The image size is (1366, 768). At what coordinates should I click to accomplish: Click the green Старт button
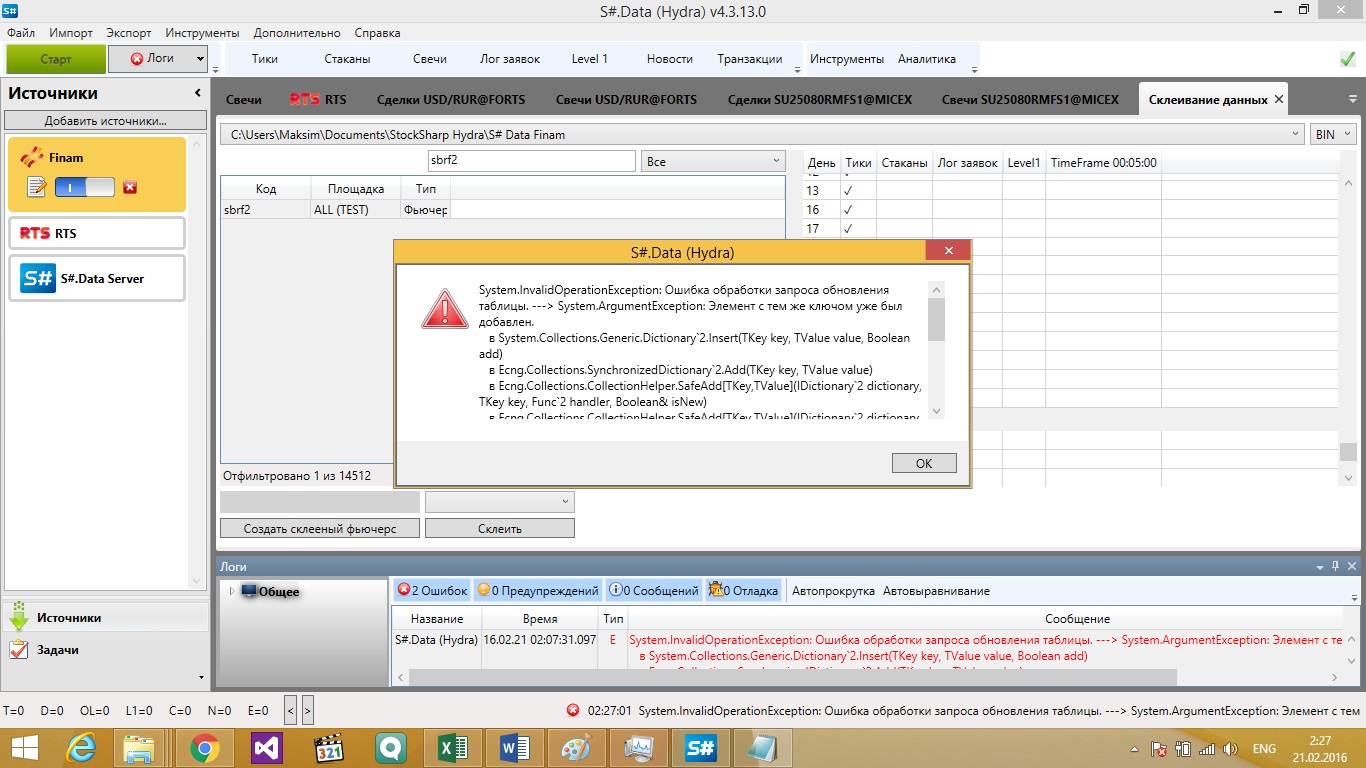[x=56, y=59]
